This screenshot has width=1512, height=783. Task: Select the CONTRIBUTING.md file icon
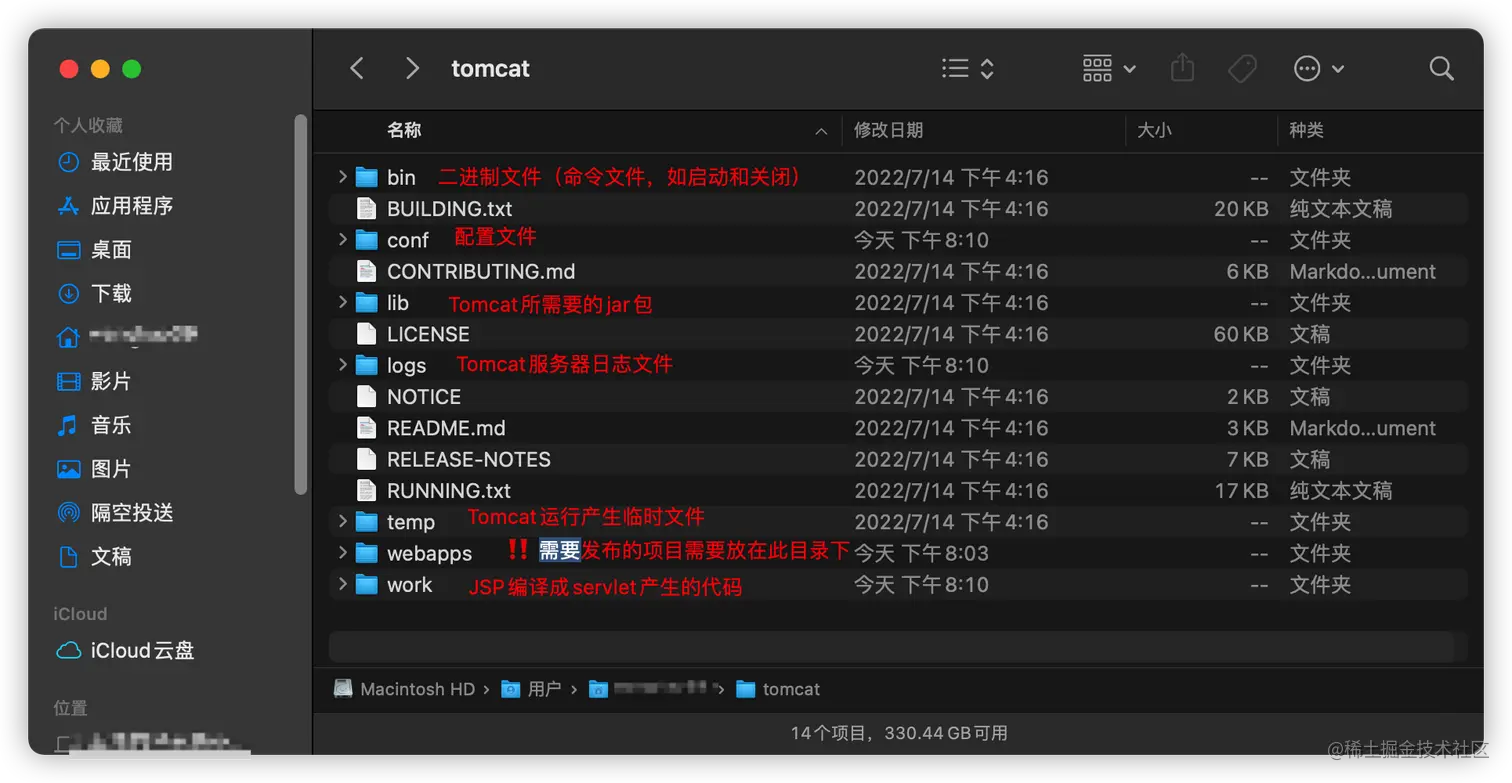point(367,271)
